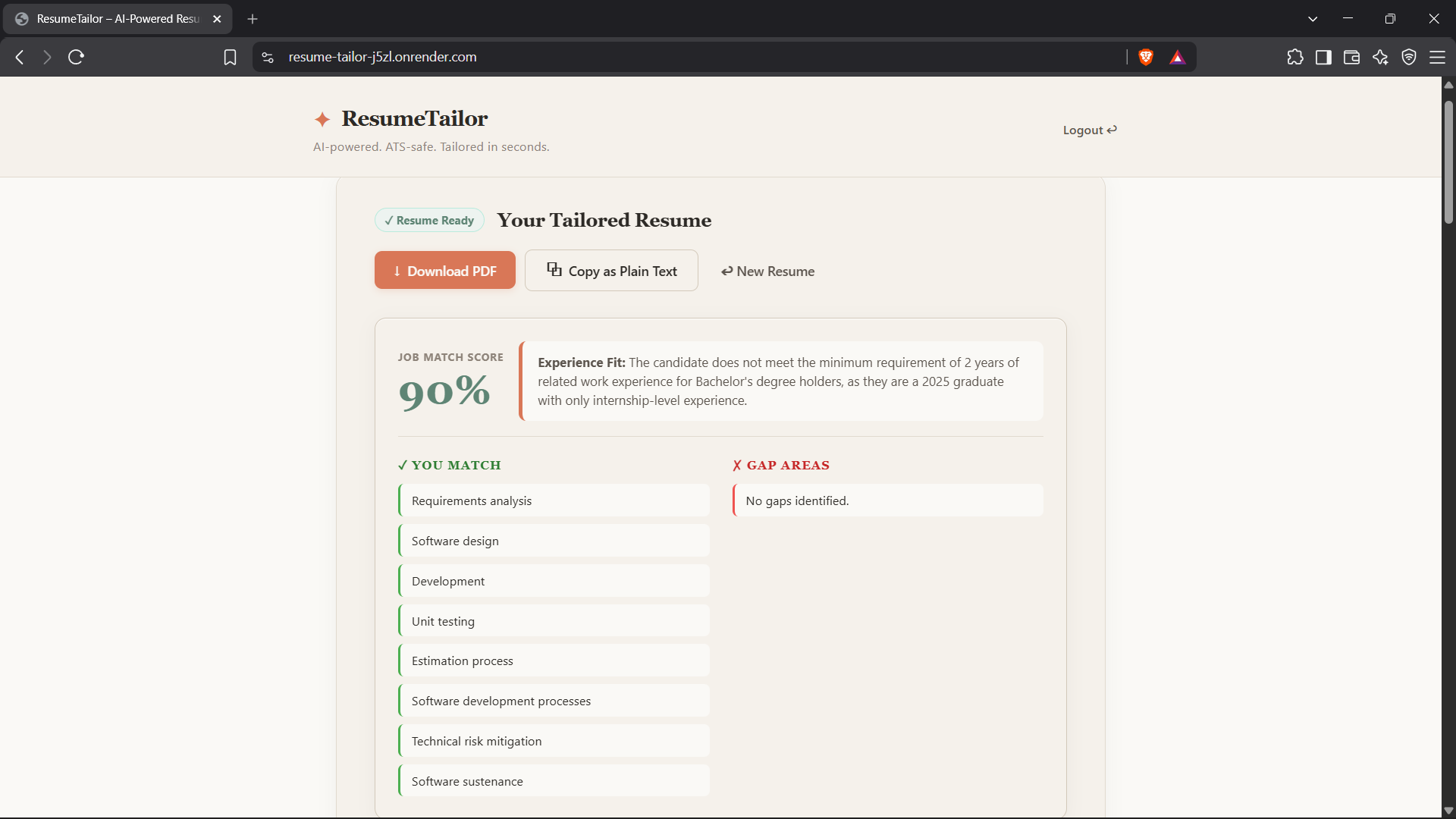Select Technical risk mitigation match
This screenshot has width=1456, height=819.
(554, 741)
